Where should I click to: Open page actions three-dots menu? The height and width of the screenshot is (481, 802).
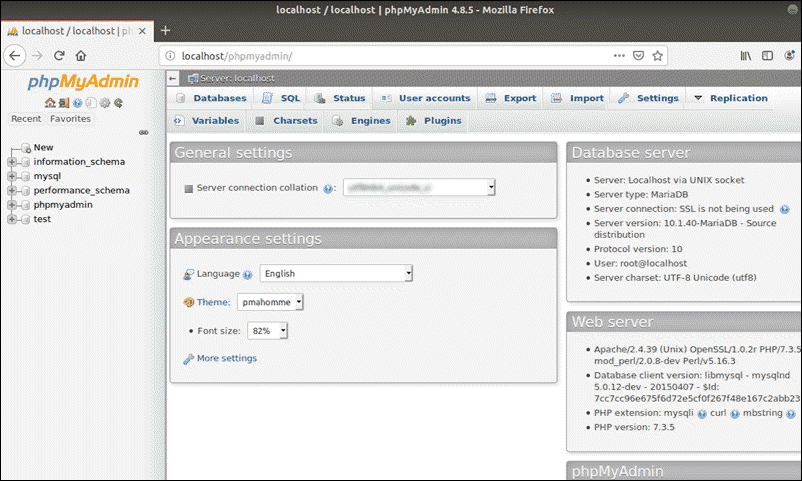click(x=619, y=55)
